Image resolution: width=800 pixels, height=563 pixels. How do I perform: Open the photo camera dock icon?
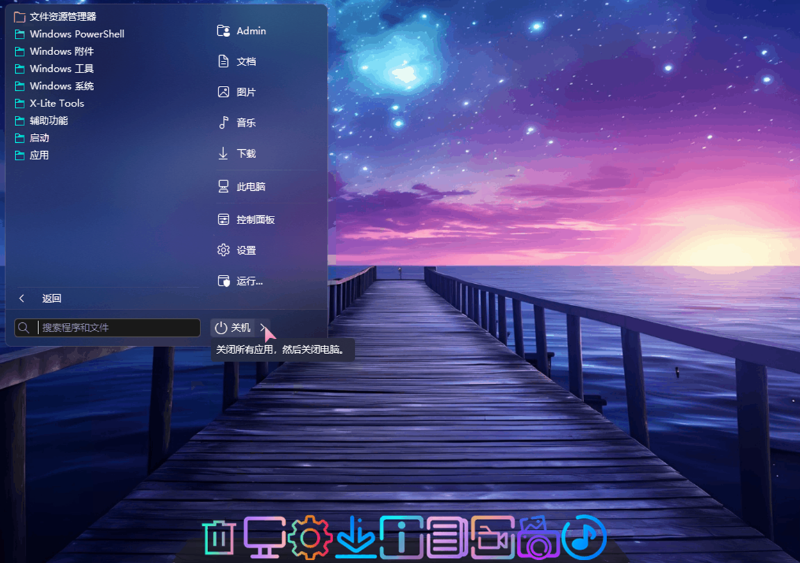pyautogui.click(x=538, y=538)
